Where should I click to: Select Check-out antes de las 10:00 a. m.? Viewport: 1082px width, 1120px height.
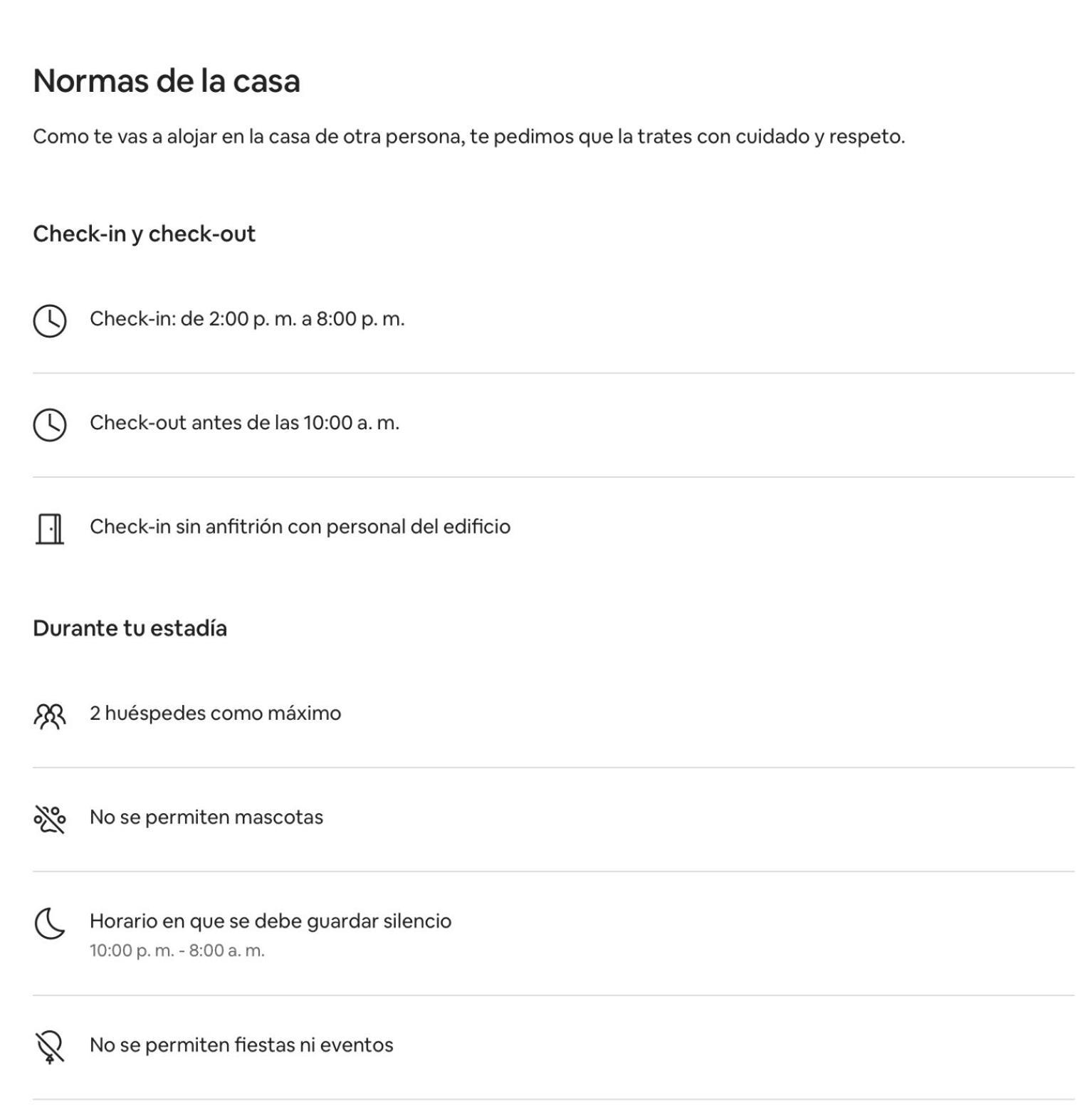244,422
